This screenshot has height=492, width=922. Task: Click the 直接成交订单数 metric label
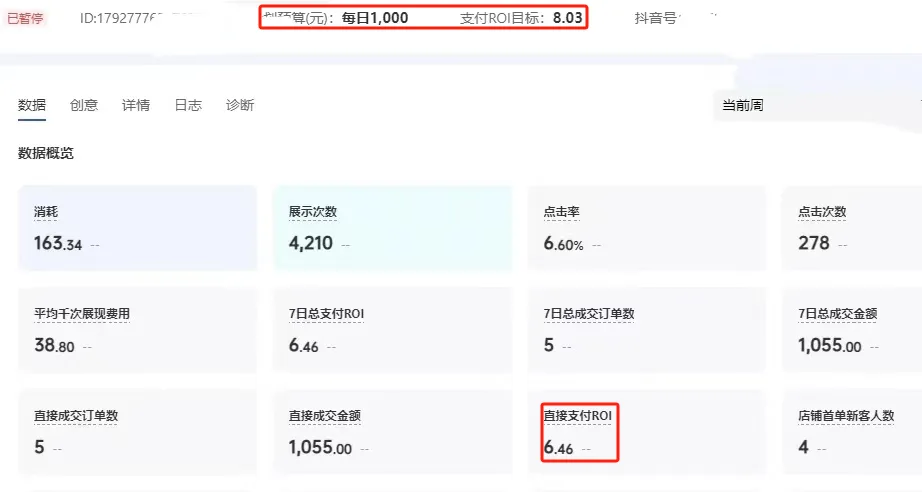(76, 416)
